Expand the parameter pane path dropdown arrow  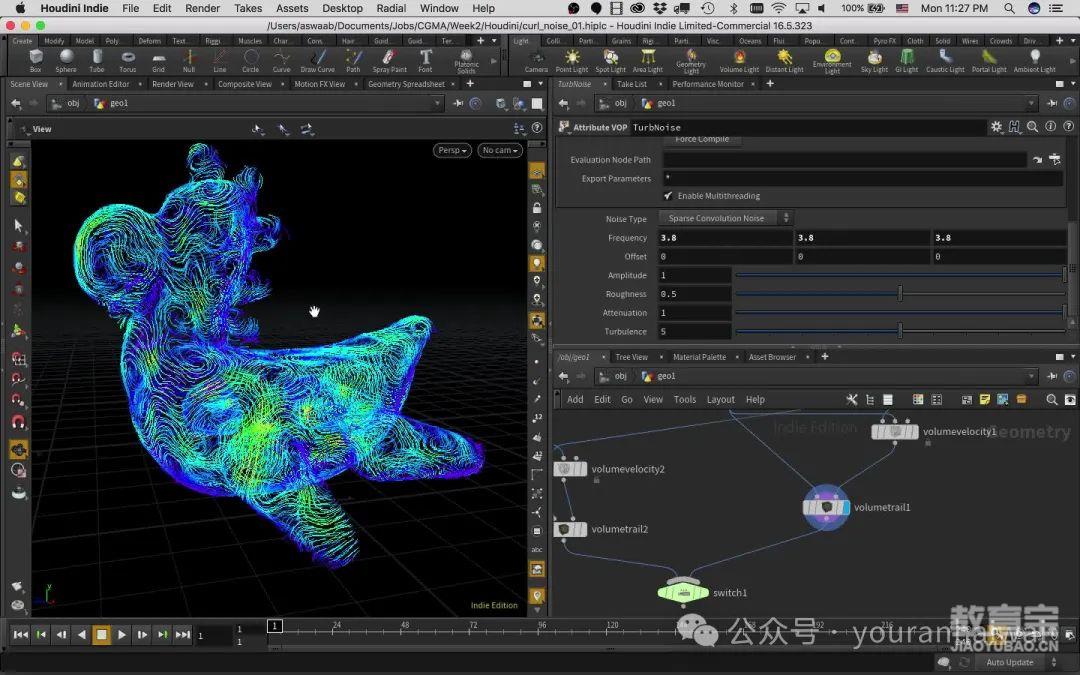coord(1032,103)
